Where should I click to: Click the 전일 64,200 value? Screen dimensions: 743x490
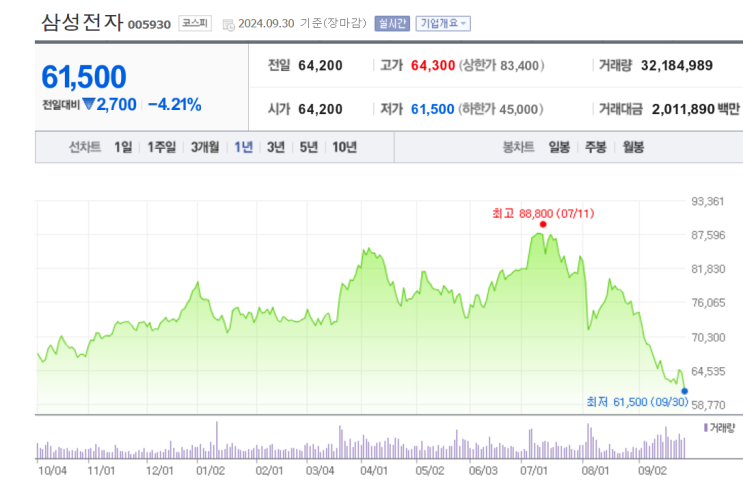pyautogui.click(x=320, y=65)
